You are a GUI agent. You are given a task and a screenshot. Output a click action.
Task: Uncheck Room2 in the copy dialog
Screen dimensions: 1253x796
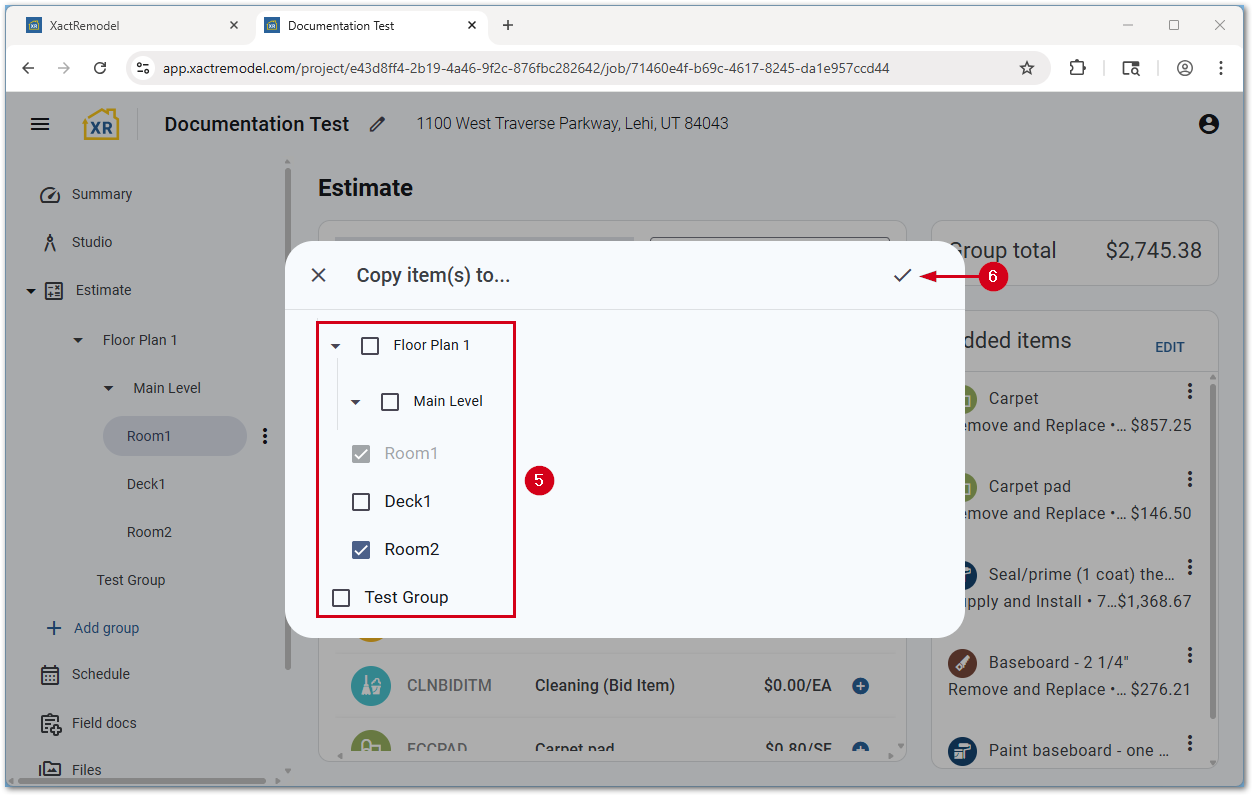tap(361, 549)
